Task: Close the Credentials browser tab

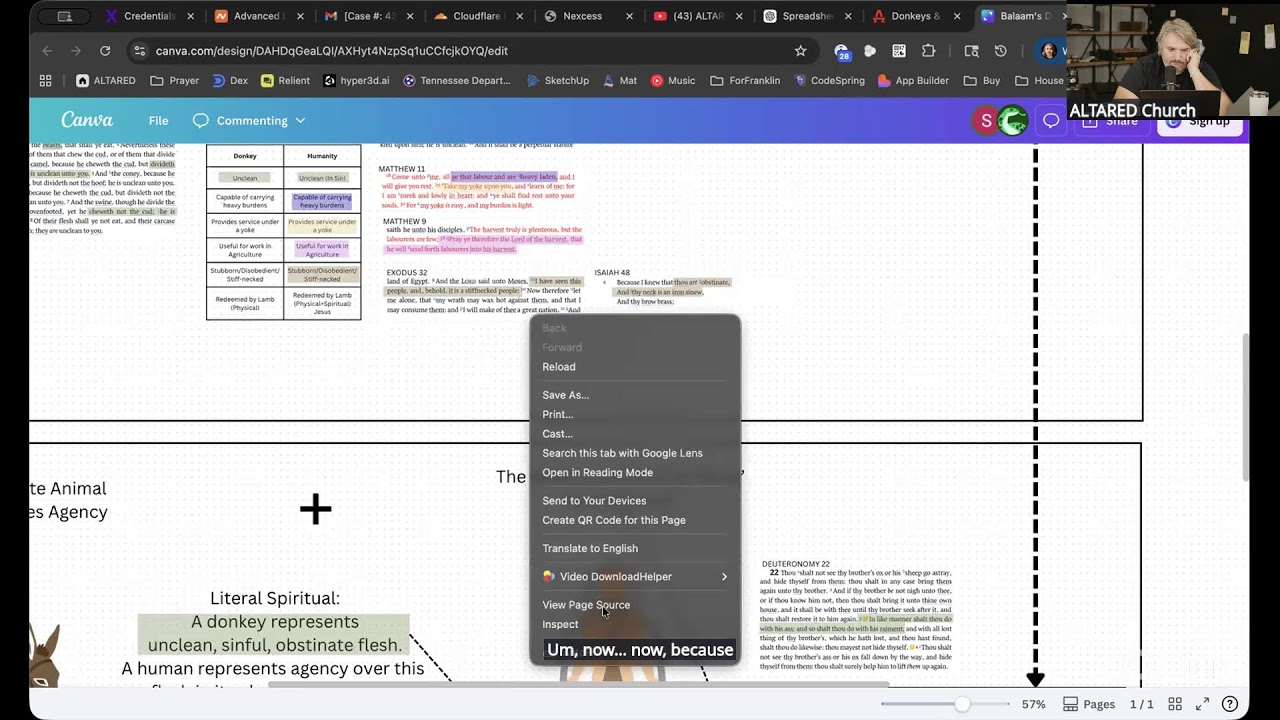Action: pyautogui.click(x=190, y=16)
